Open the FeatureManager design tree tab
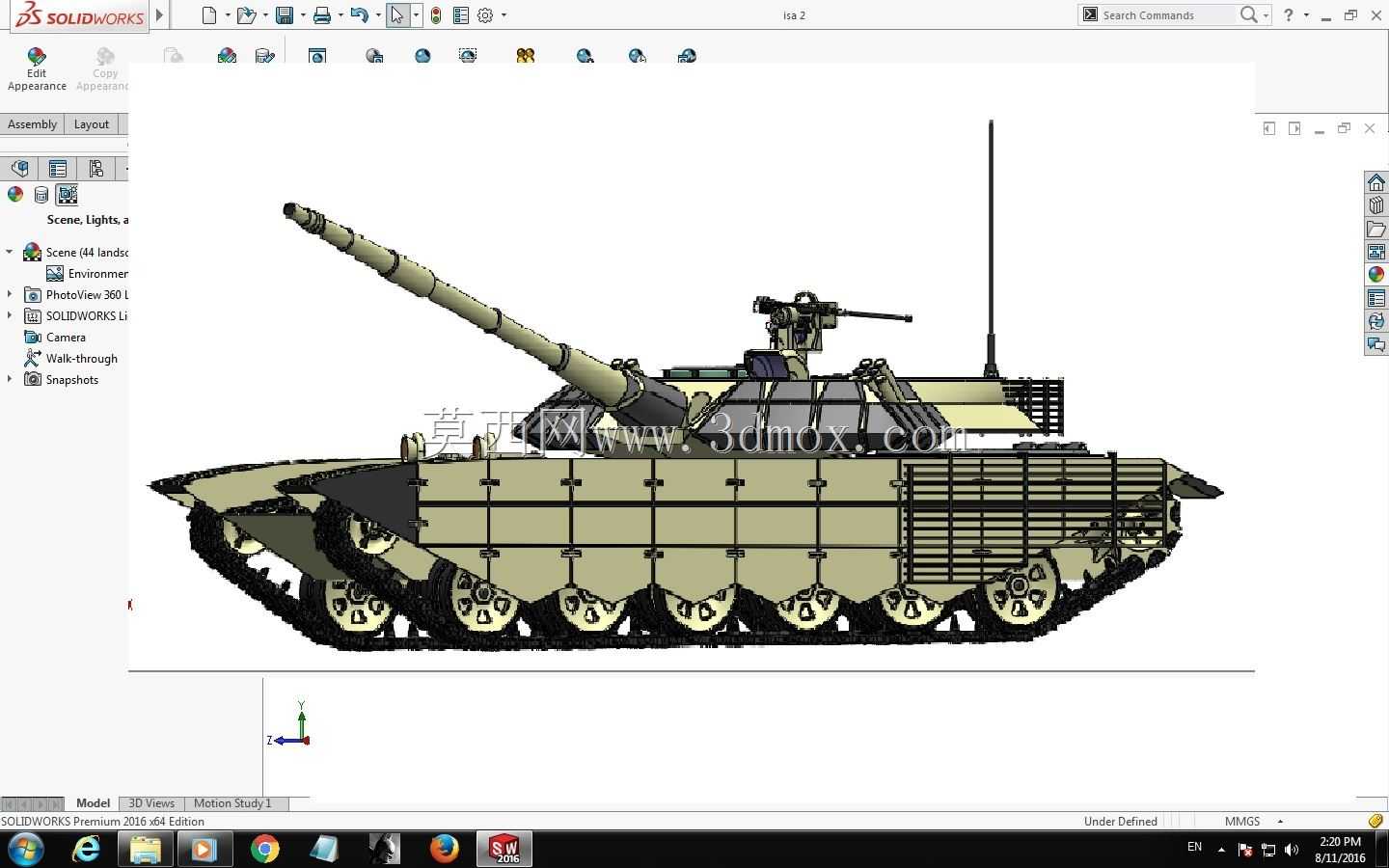 (19, 169)
